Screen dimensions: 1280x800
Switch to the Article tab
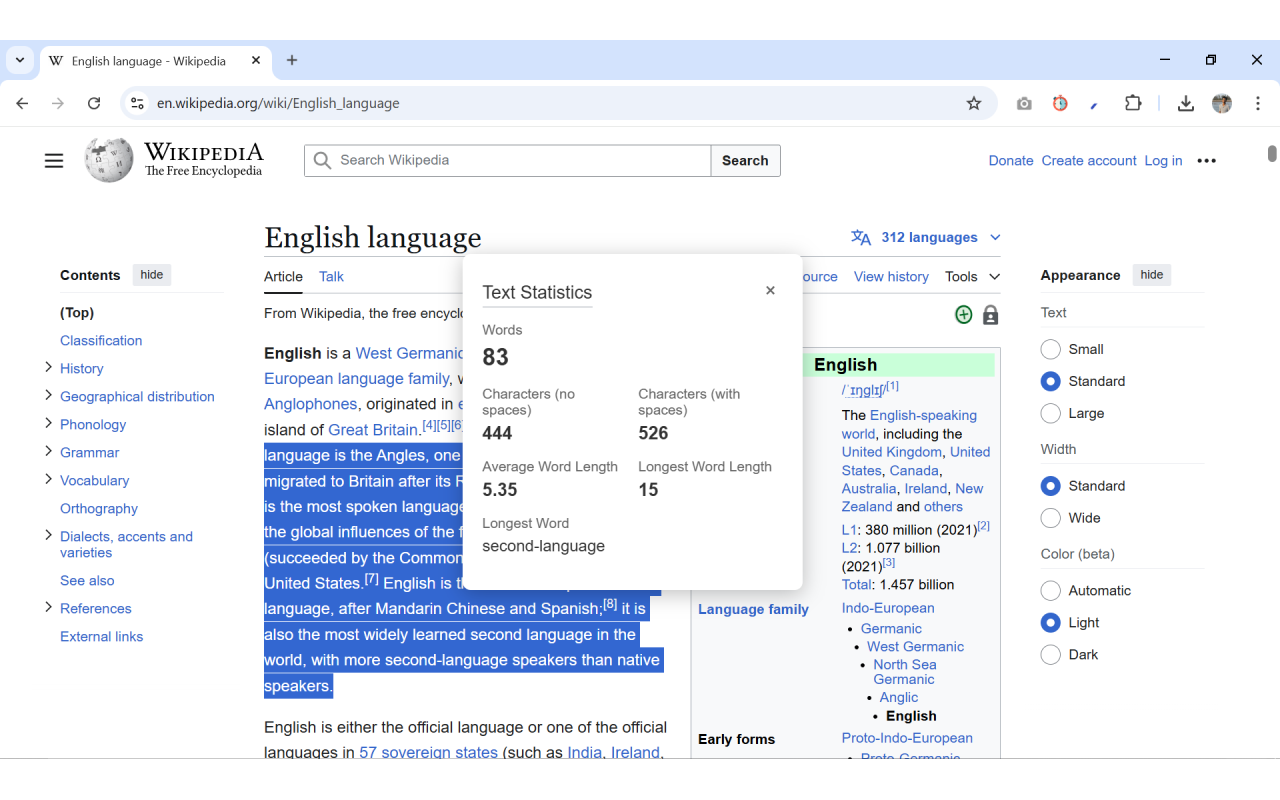click(283, 277)
